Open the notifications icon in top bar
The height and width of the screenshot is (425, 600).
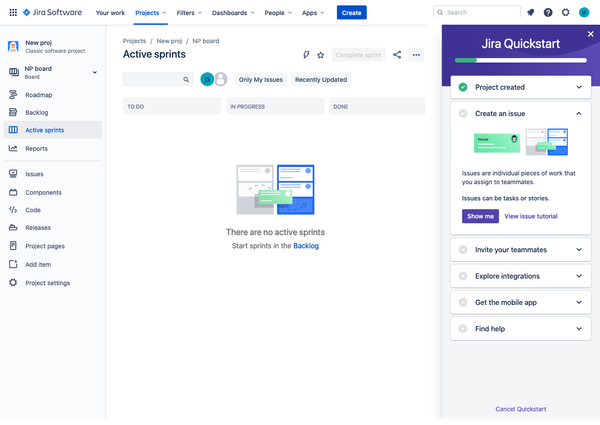530,13
